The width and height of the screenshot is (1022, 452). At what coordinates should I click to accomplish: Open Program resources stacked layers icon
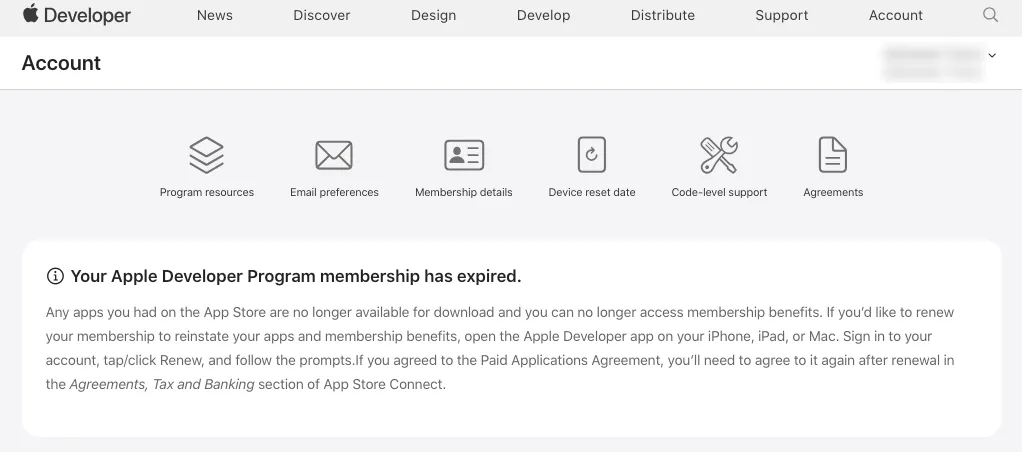(x=207, y=155)
